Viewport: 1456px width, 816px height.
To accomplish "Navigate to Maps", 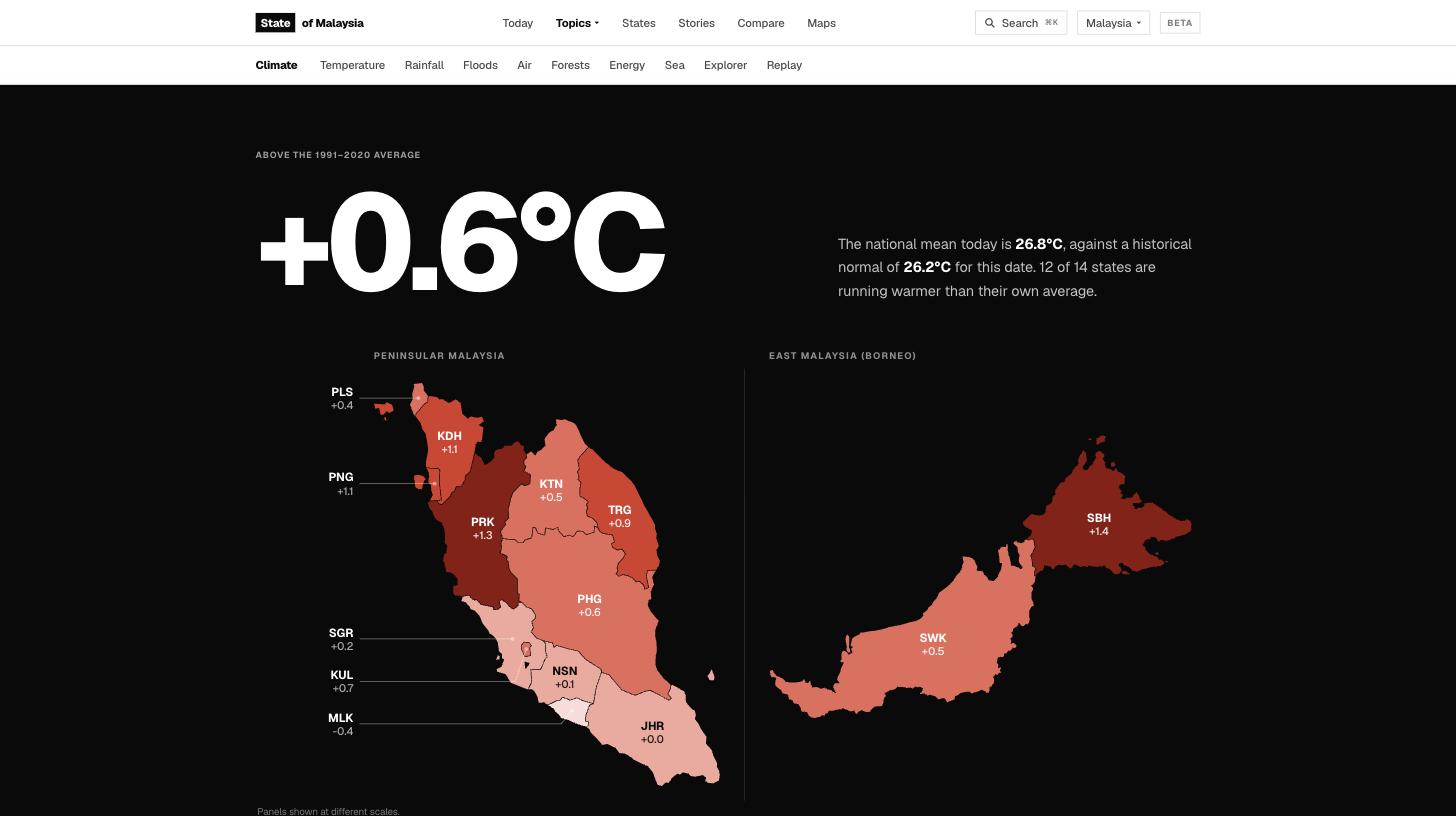I will click(821, 23).
